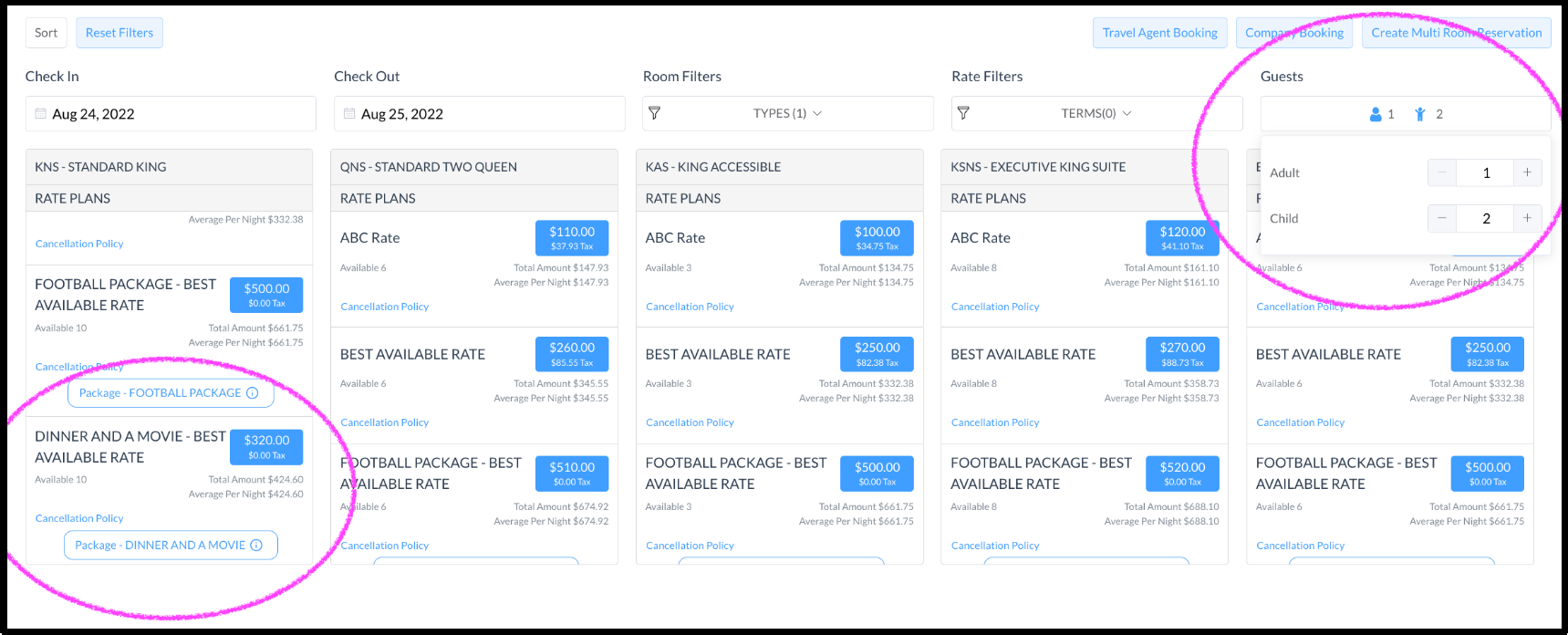Click the Rate Filters funnel icon
The width and height of the screenshot is (1568, 635).
[x=963, y=114]
